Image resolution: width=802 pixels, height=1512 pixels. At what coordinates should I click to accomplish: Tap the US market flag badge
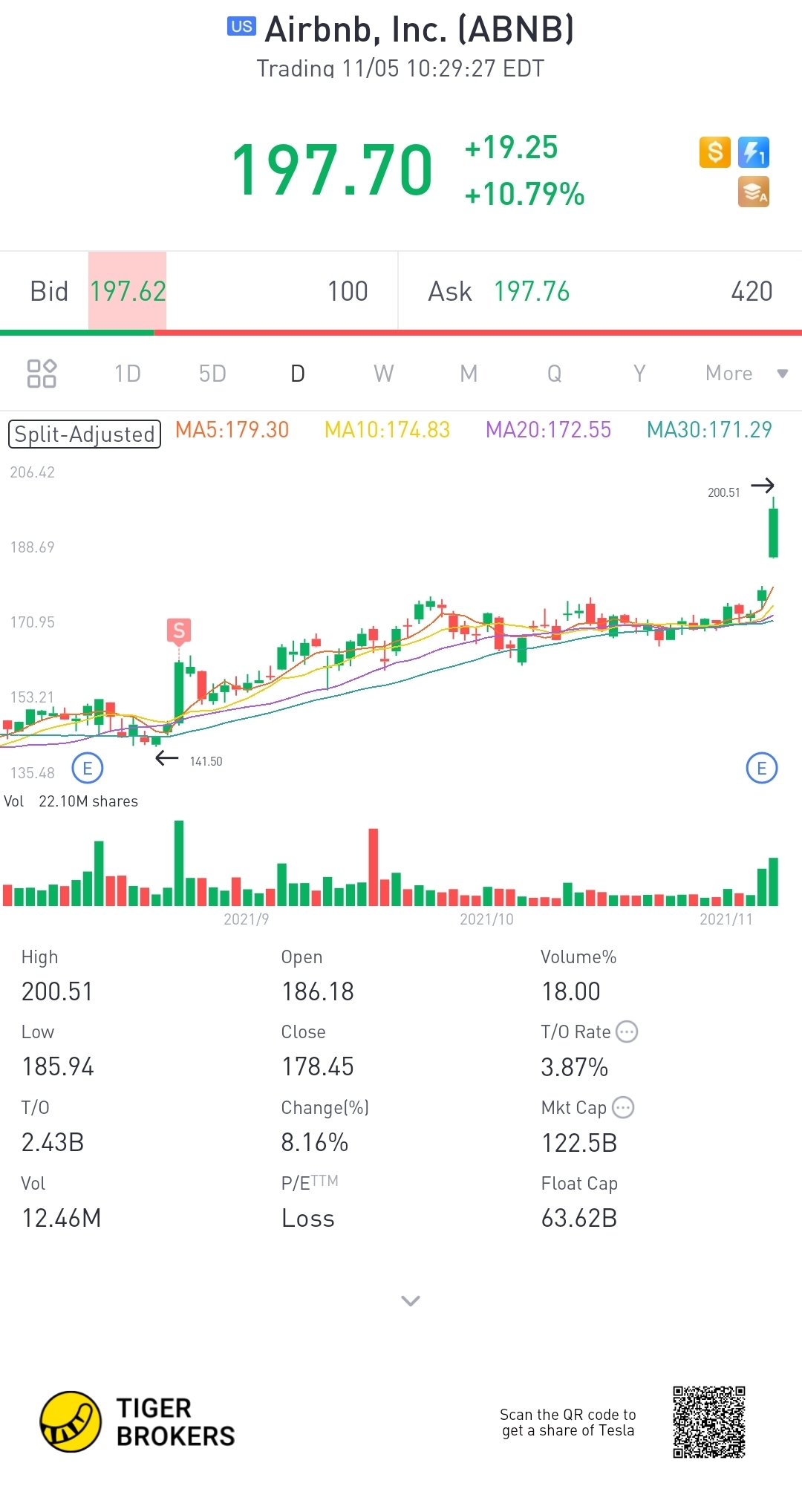tap(241, 27)
